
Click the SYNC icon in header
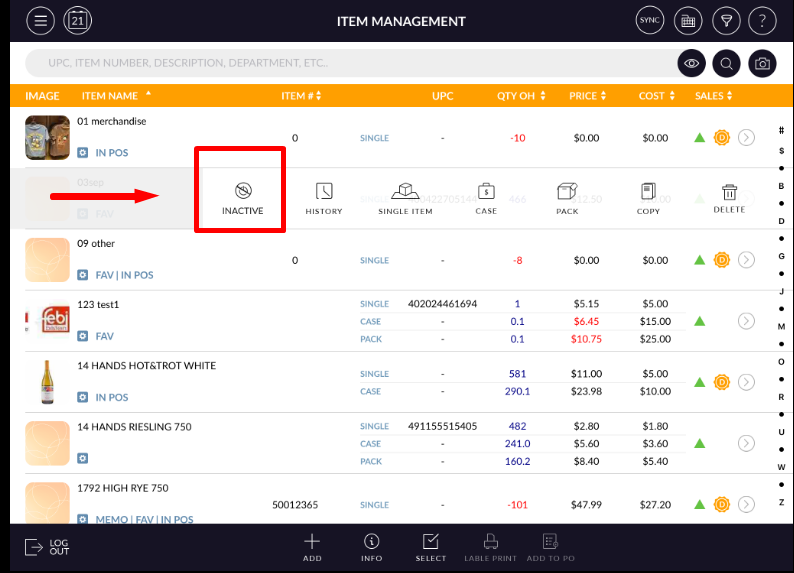[x=650, y=20]
